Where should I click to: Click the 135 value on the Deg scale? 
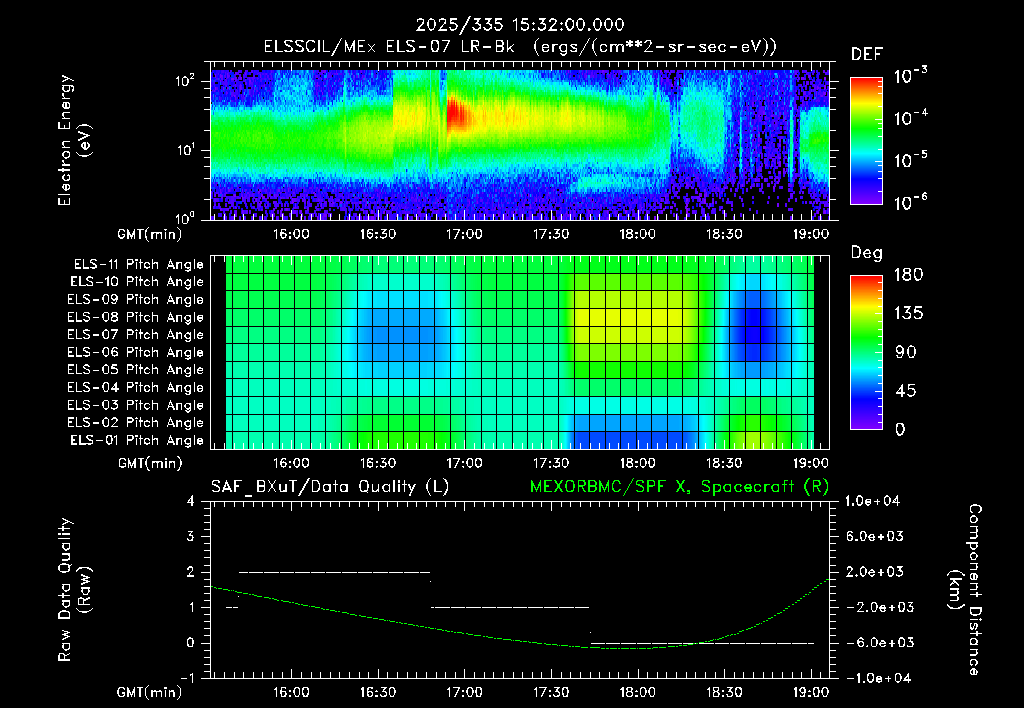(x=908, y=313)
